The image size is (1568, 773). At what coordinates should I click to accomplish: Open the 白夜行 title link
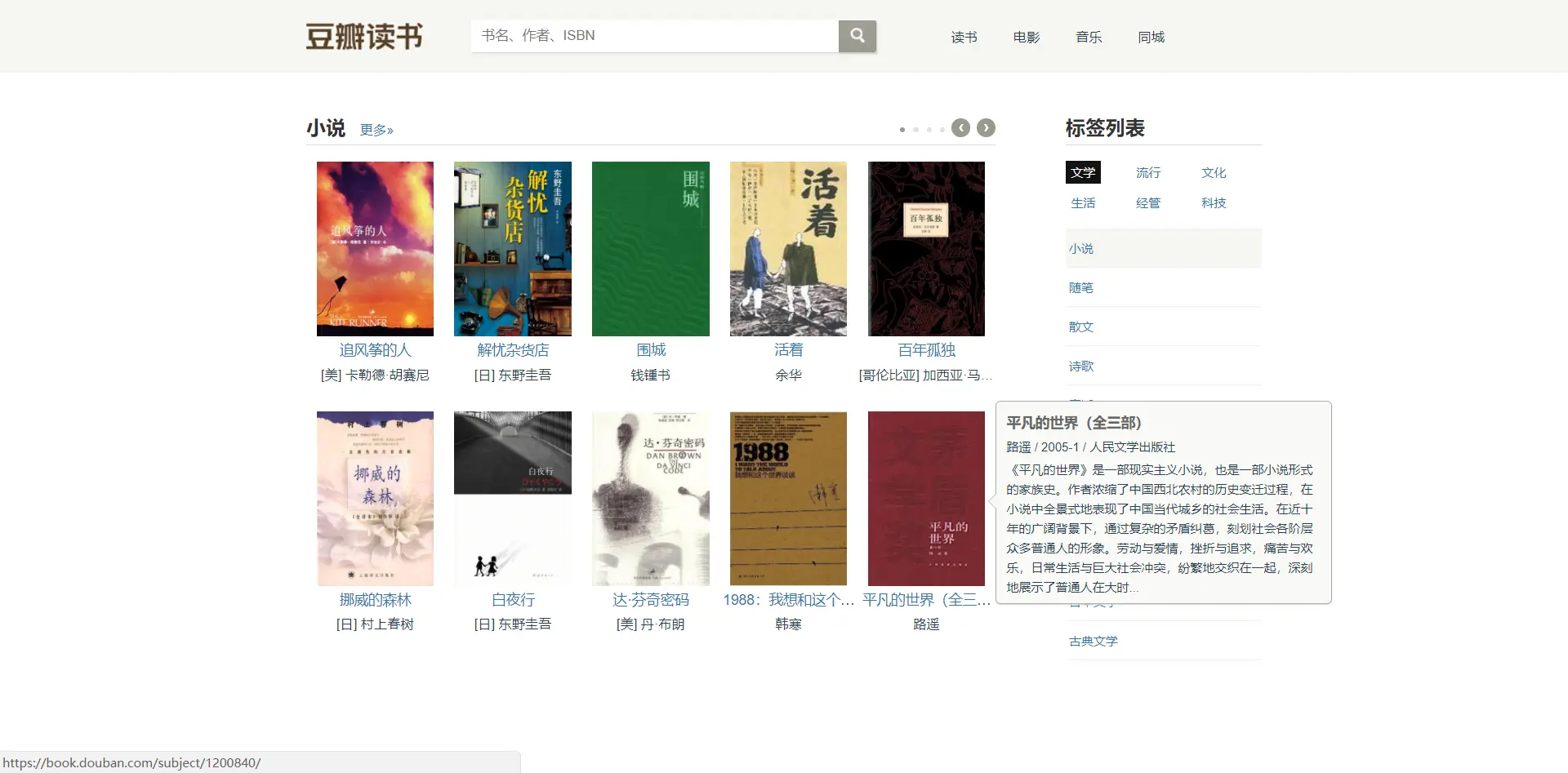click(513, 600)
